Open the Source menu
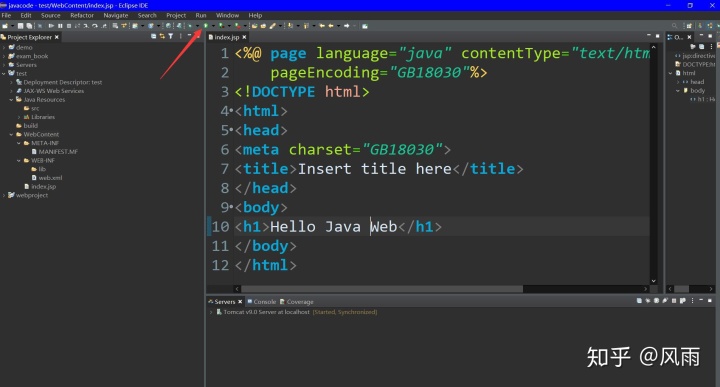Screen dimensions: 720x387 click(51, 15)
